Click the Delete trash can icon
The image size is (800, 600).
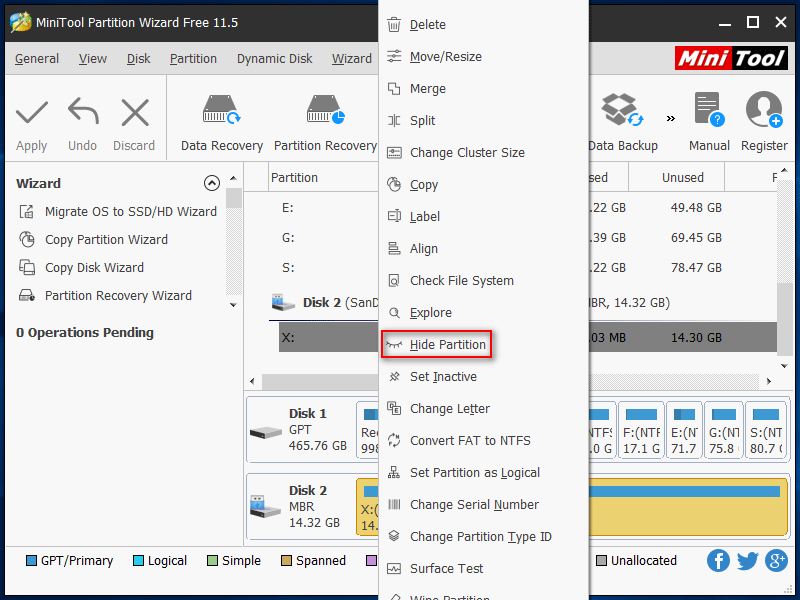394,24
